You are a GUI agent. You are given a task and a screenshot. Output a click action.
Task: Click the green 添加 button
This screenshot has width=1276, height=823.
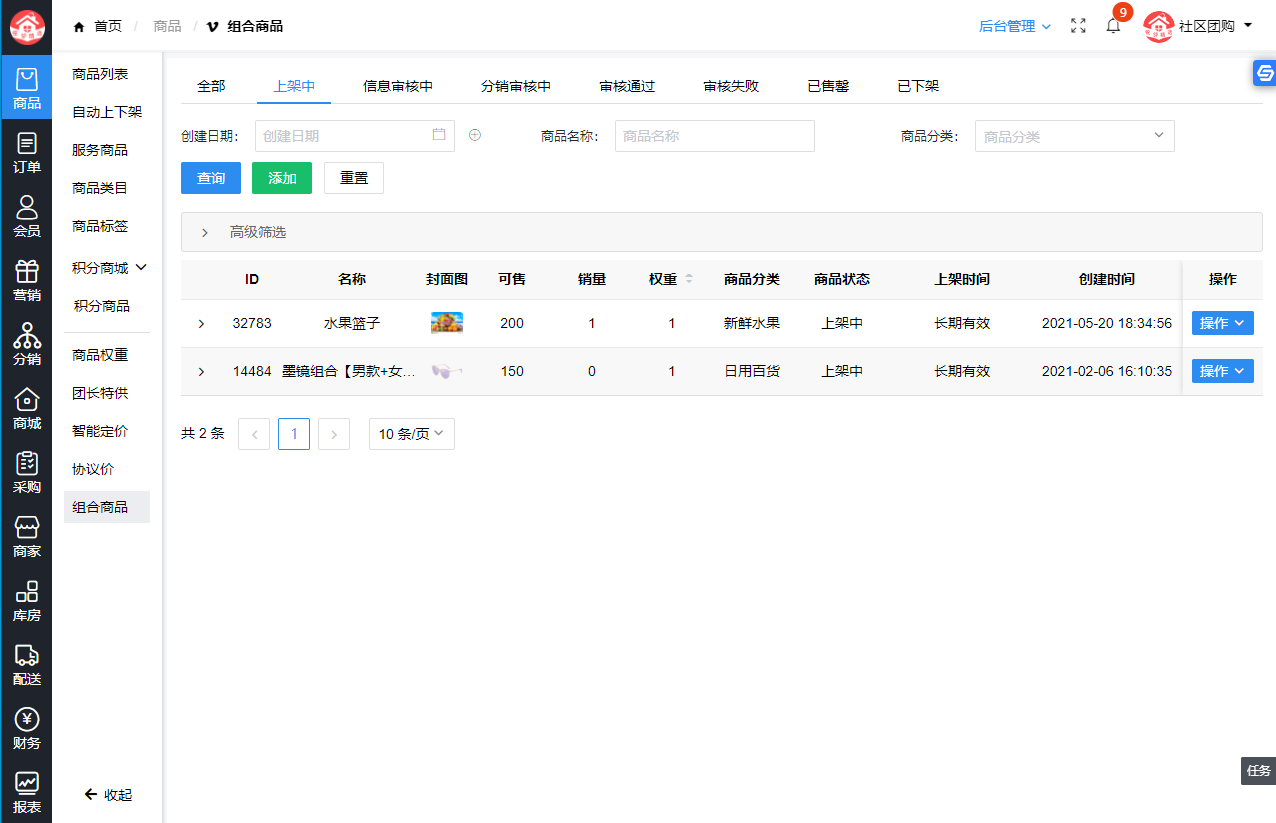(x=282, y=178)
